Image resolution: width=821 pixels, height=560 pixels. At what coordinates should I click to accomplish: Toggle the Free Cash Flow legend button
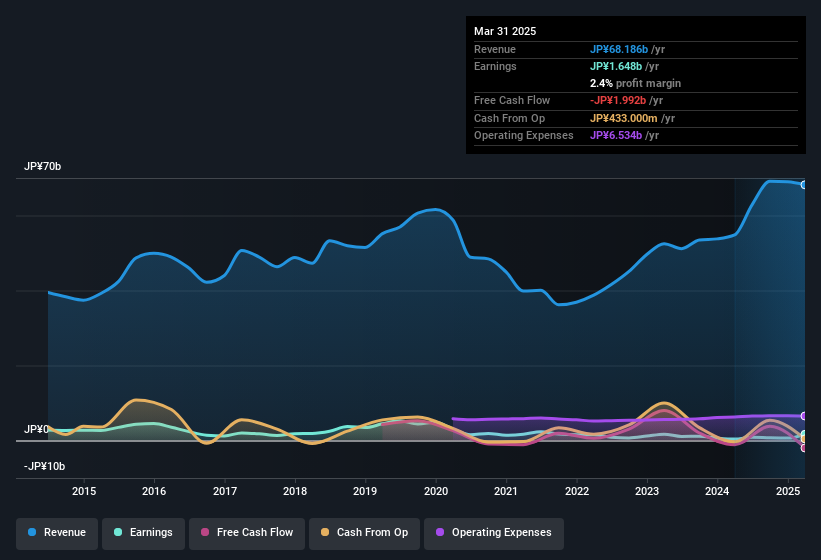pyautogui.click(x=247, y=533)
